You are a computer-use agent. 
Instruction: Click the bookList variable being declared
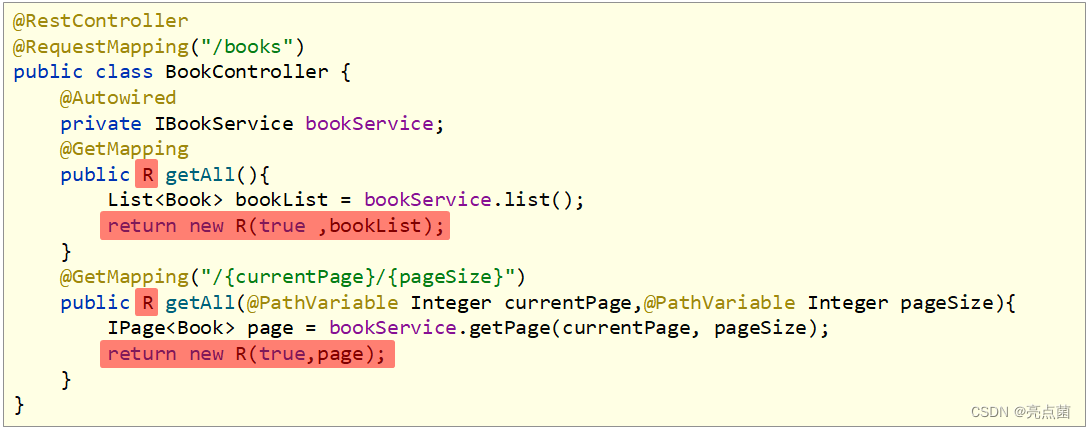(x=282, y=200)
